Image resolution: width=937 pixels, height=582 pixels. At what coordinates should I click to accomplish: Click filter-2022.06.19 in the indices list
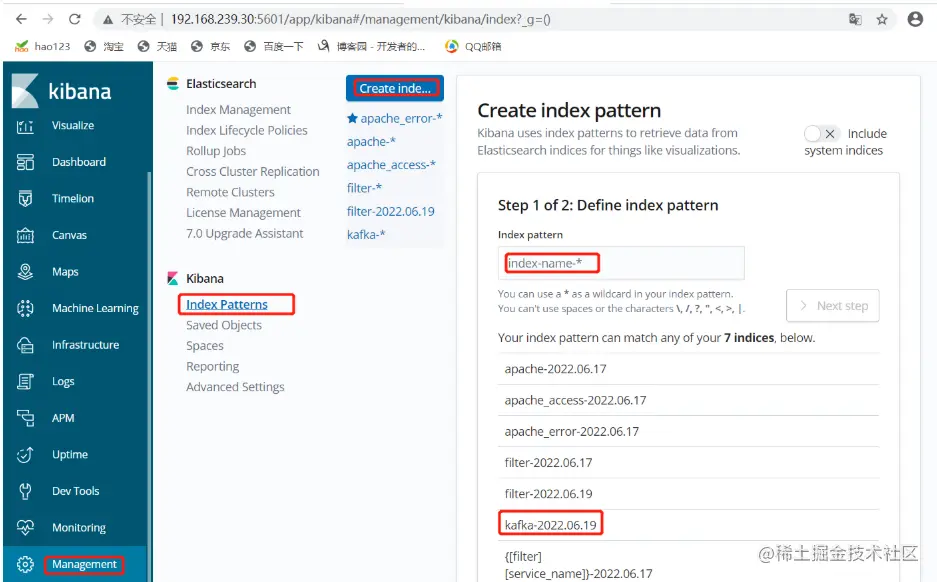(688, 494)
